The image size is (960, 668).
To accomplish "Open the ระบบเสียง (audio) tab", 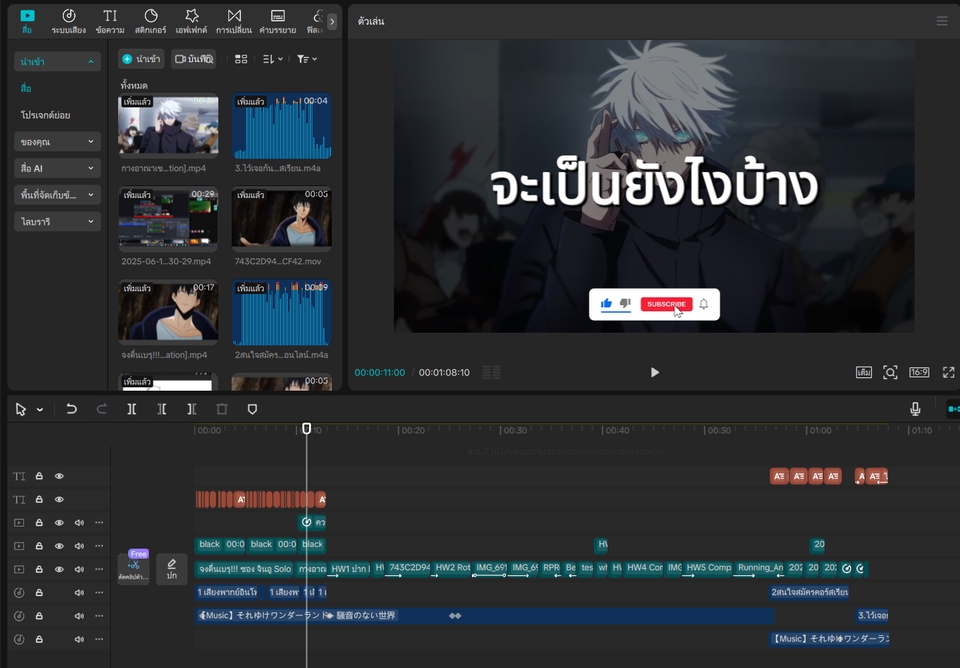I will [69, 21].
